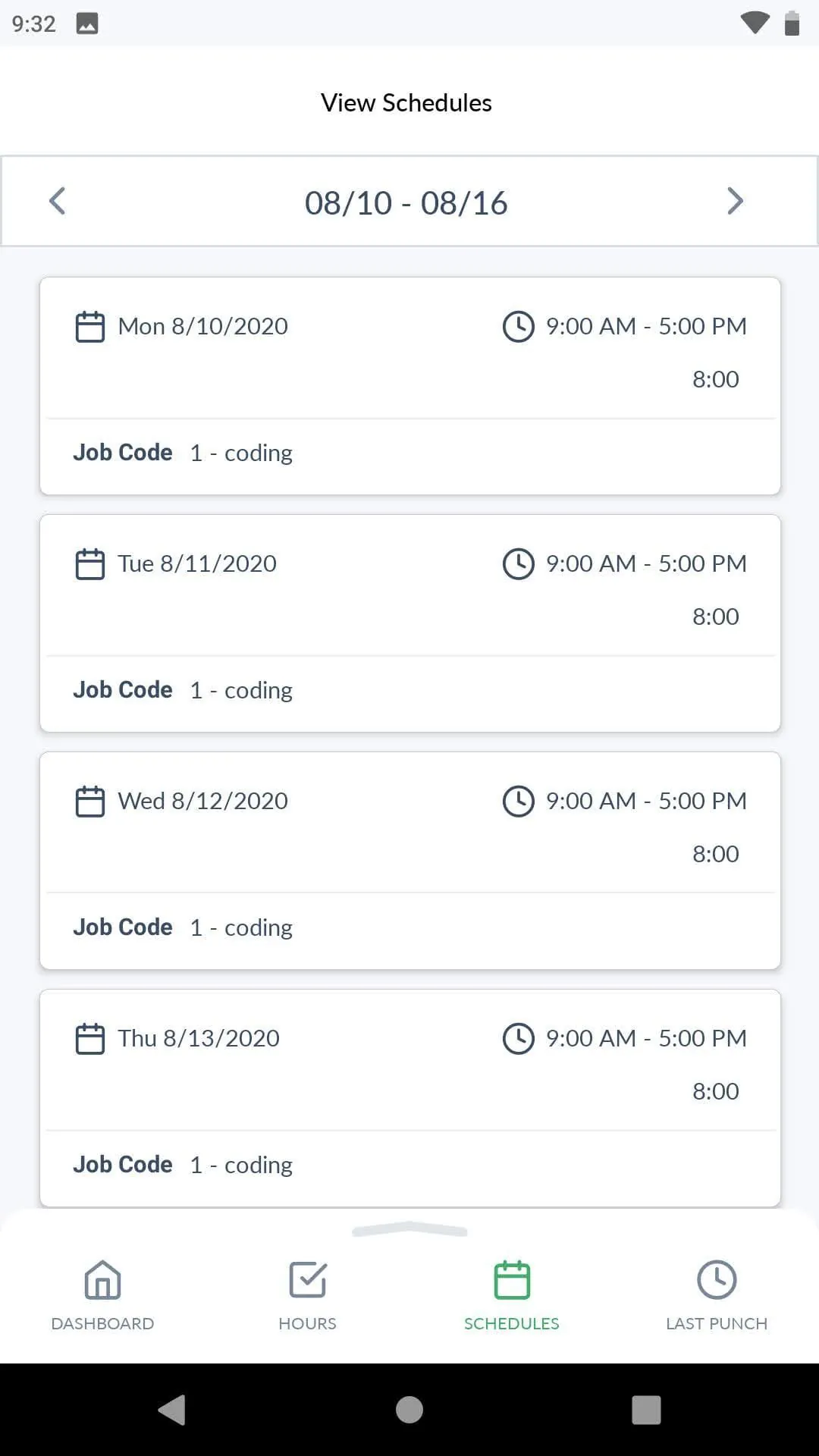Tap the calendar icon beside Mon 8/10/2020
This screenshot has width=819, height=1456.
click(90, 327)
